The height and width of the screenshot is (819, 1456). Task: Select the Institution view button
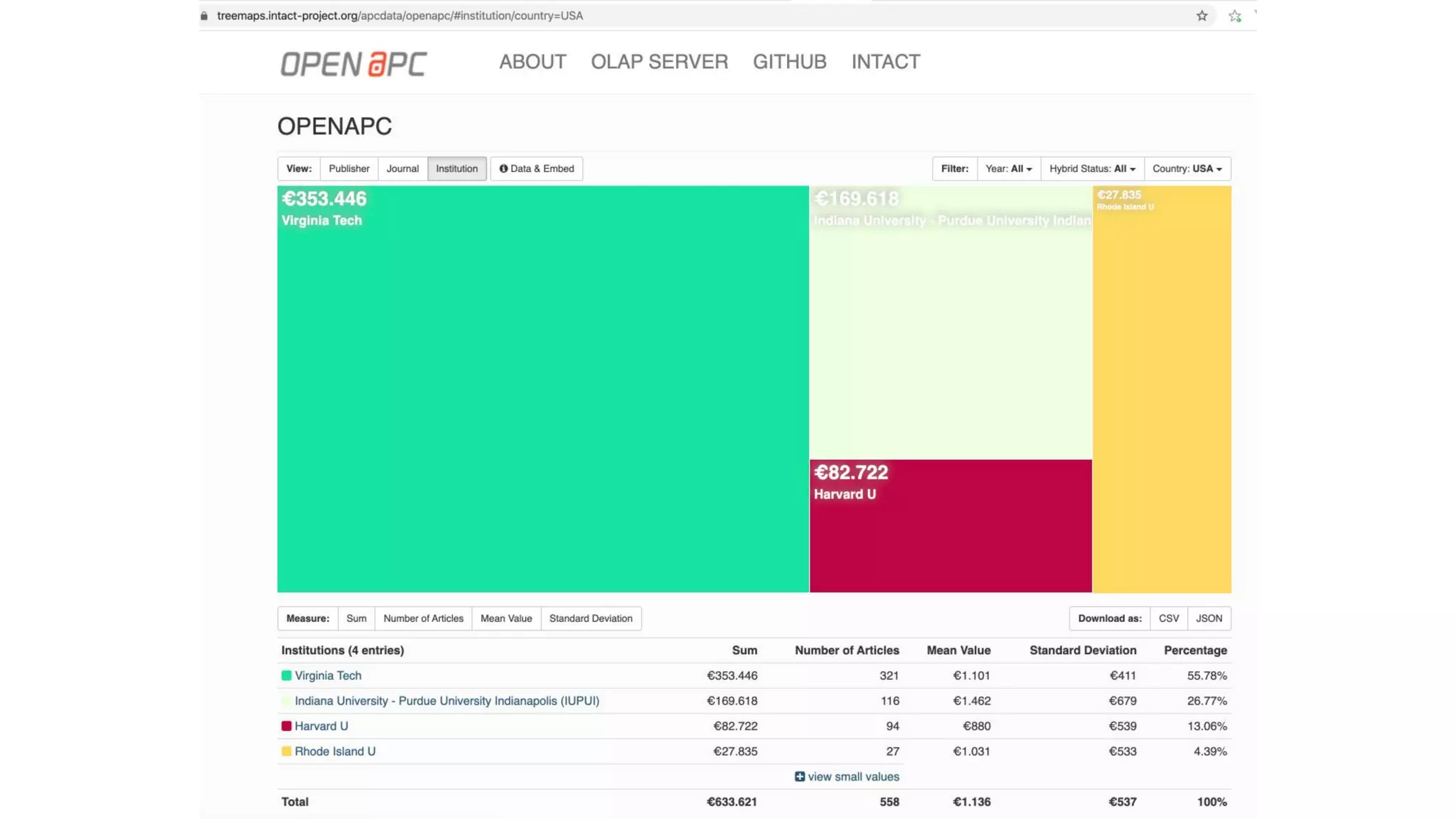(456, 168)
